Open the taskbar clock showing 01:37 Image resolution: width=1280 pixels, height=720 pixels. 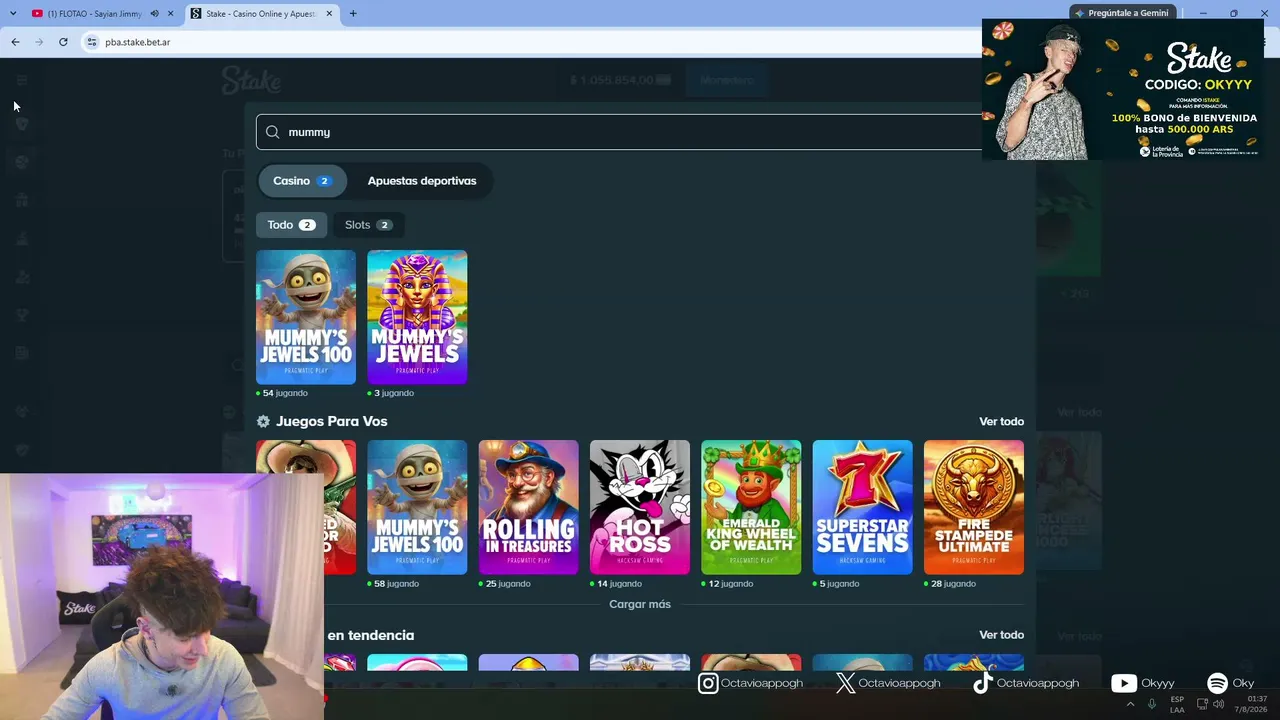1251,704
